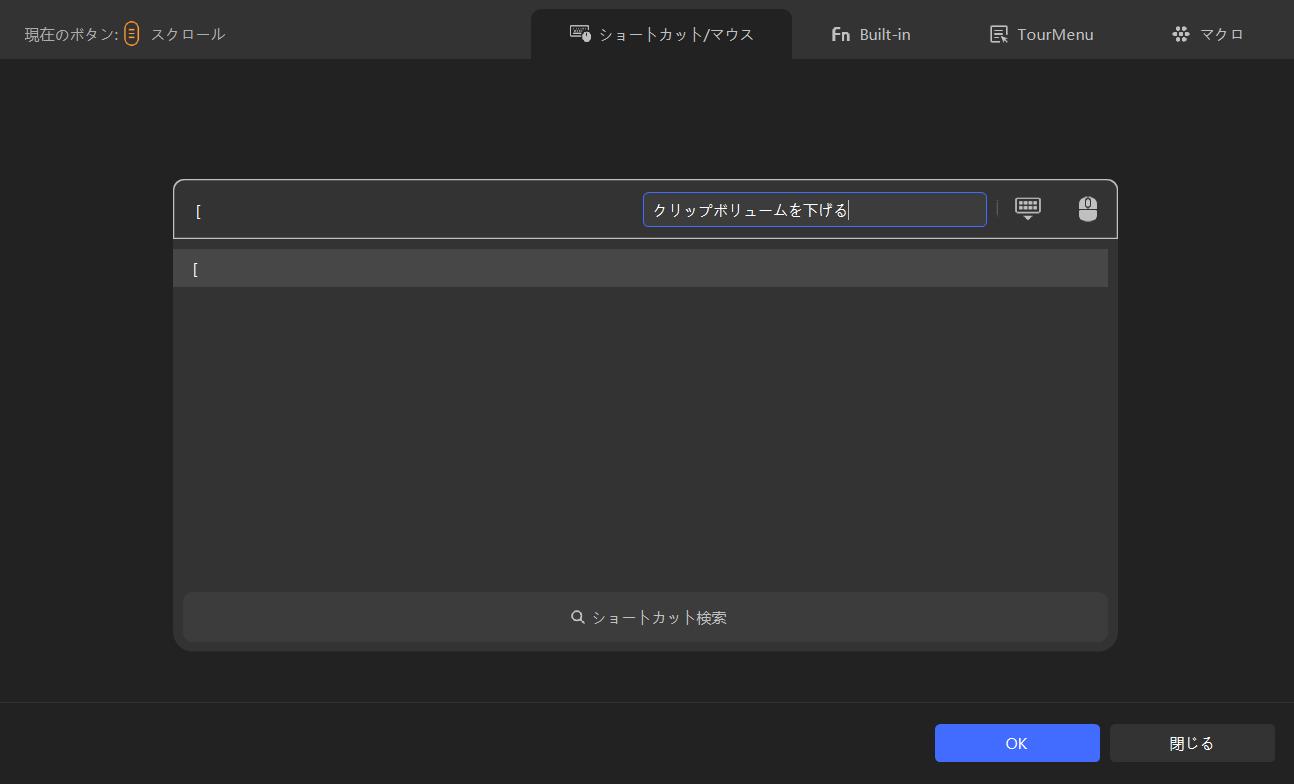Click the TourMenu tab's list icon

[998, 34]
